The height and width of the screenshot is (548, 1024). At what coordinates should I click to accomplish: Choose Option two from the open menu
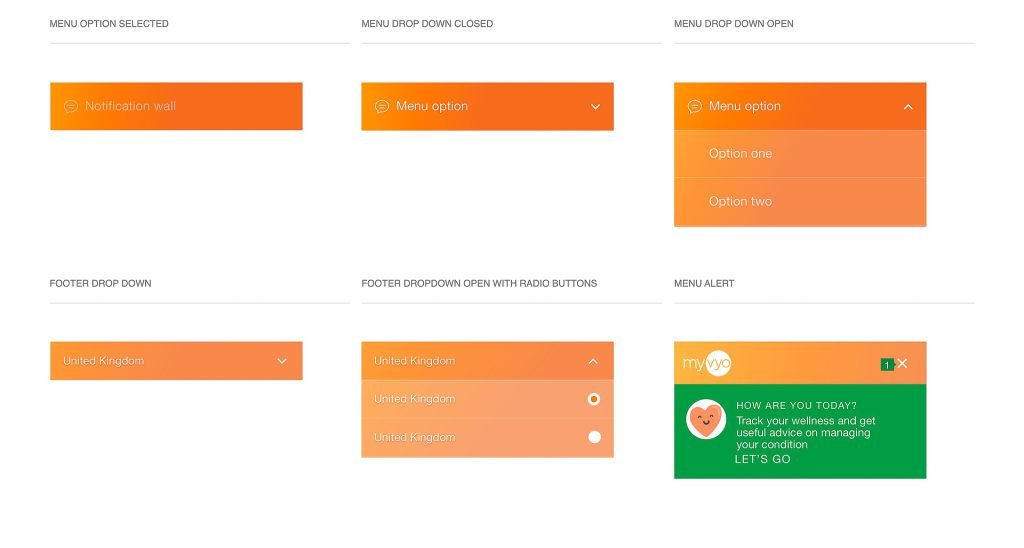coord(740,202)
